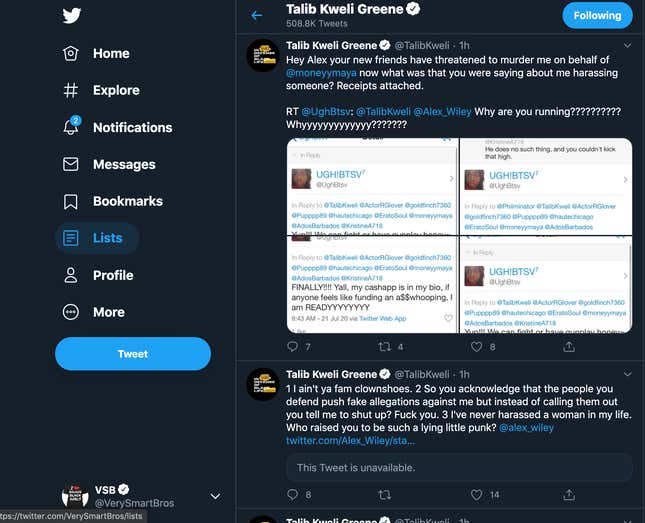645x523 pixels.
Task: Reply to the clownshoes tweet
Action: click(x=292, y=494)
